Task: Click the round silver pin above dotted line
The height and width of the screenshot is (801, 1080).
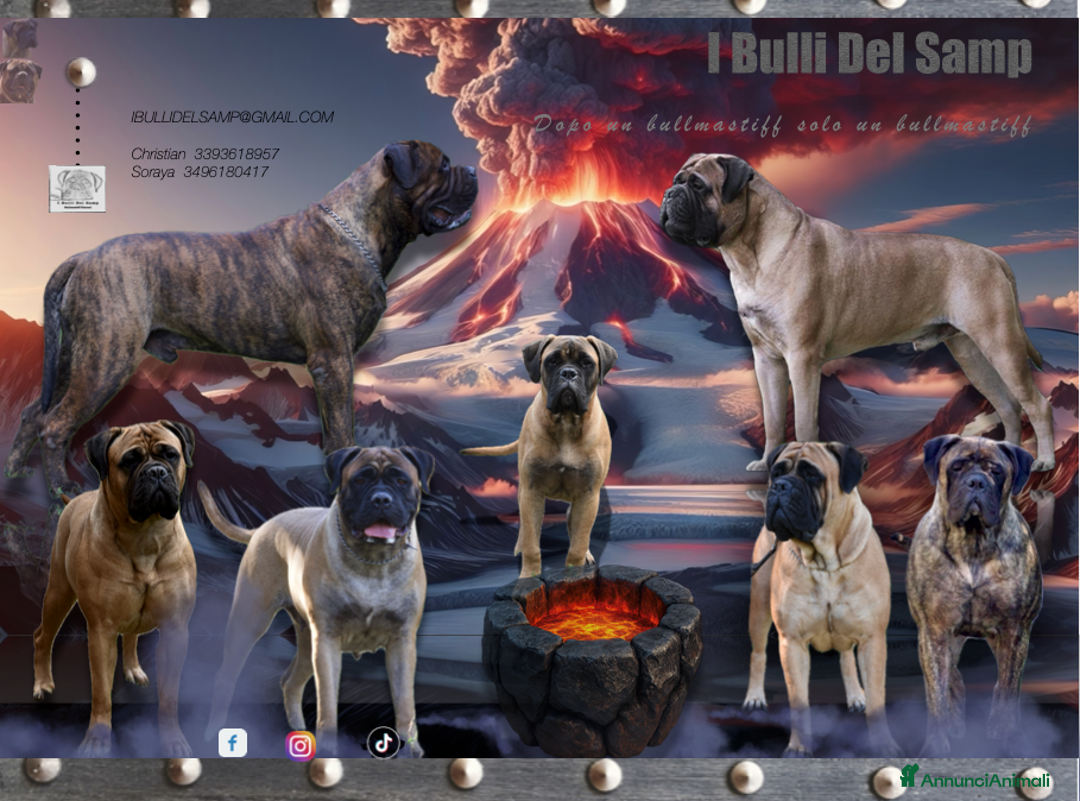Action: [80, 71]
